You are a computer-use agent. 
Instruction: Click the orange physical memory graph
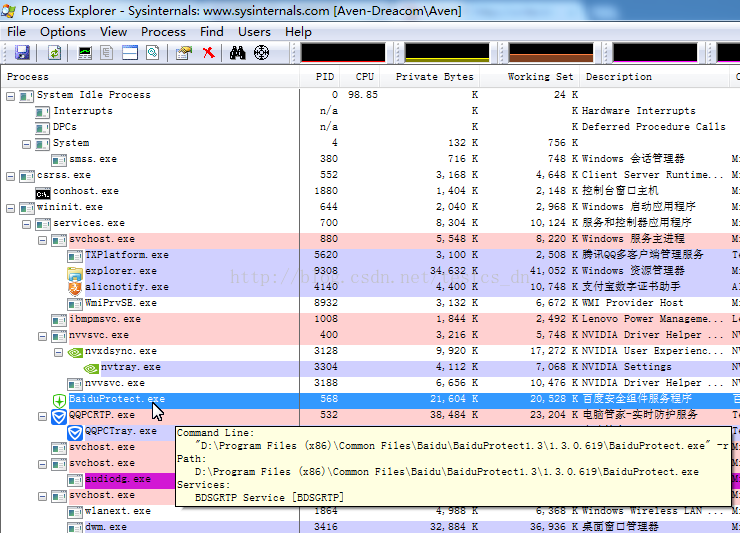pyautogui.click(x=551, y=53)
